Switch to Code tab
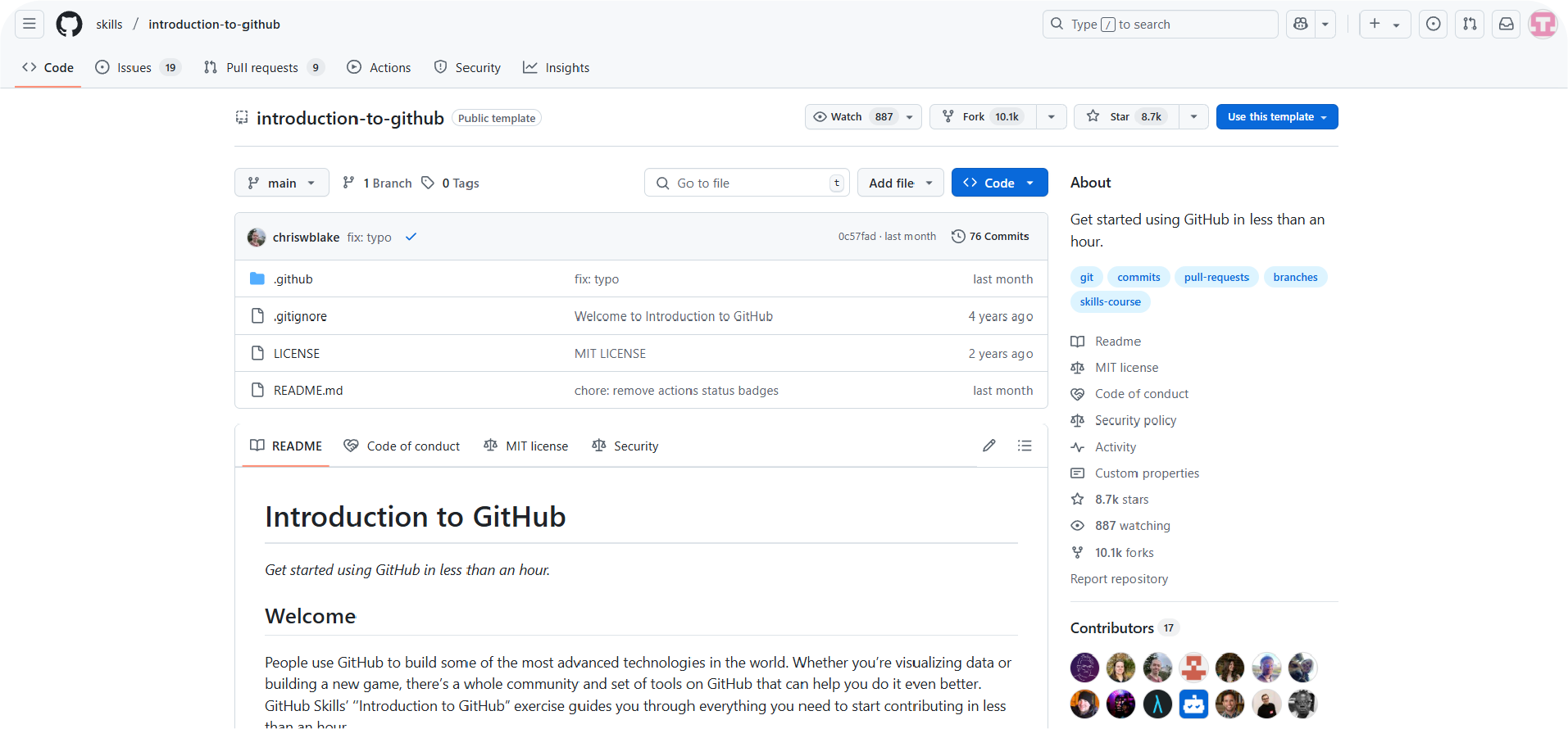This screenshot has width=1568, height=729. (x=48, y=67)
